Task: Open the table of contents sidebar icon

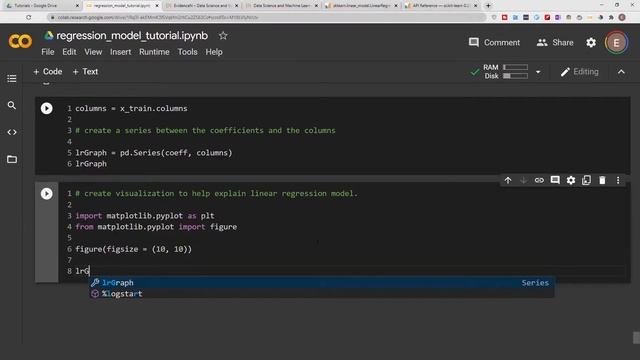Action: point(12,78)
